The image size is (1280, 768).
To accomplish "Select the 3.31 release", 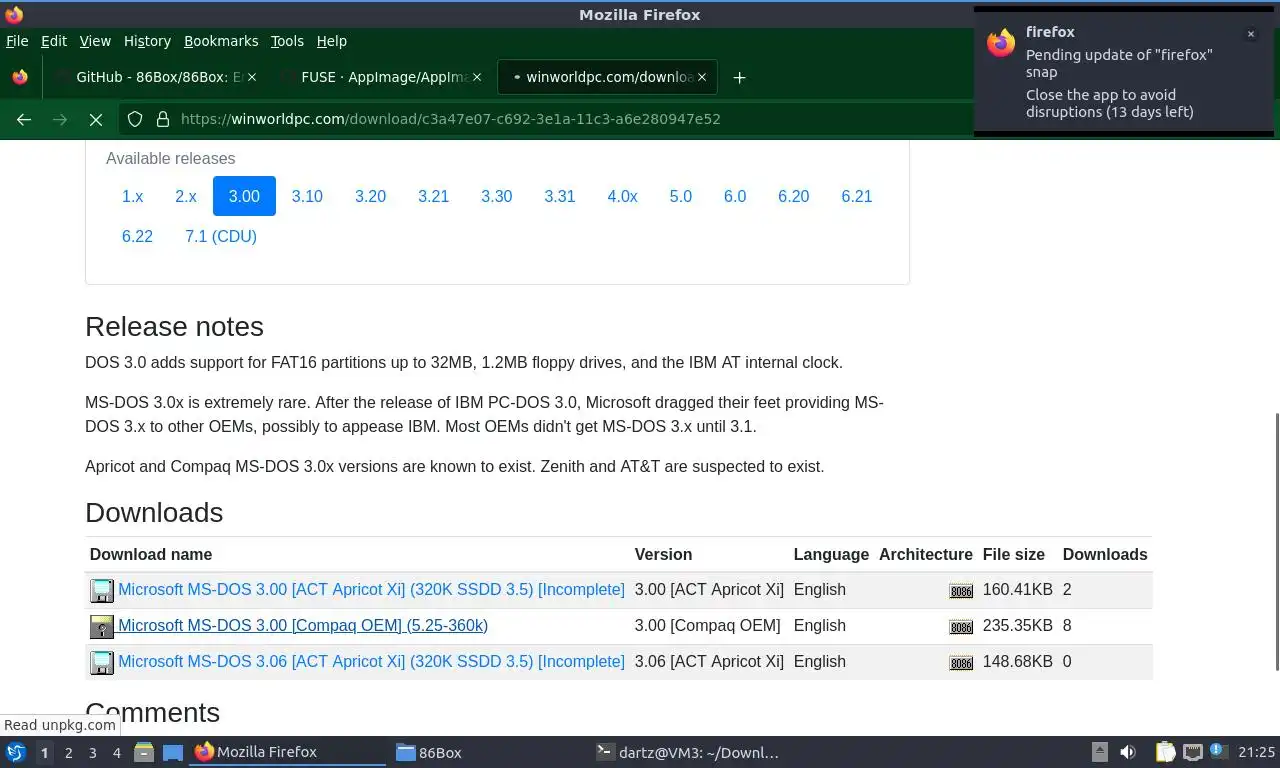I will click(x=560, y=196).
